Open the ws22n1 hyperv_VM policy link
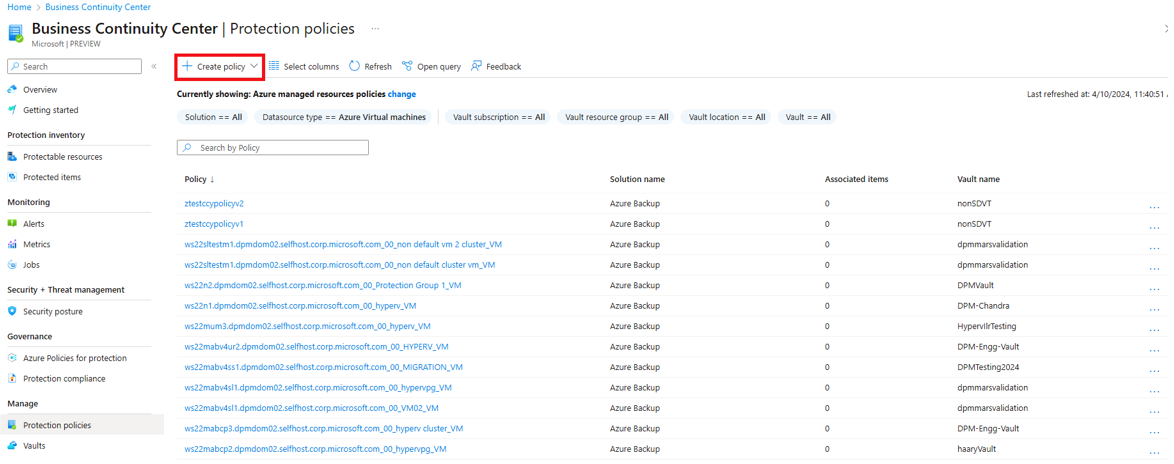The width and height of the screenshot is (1174, 464). 300,306
